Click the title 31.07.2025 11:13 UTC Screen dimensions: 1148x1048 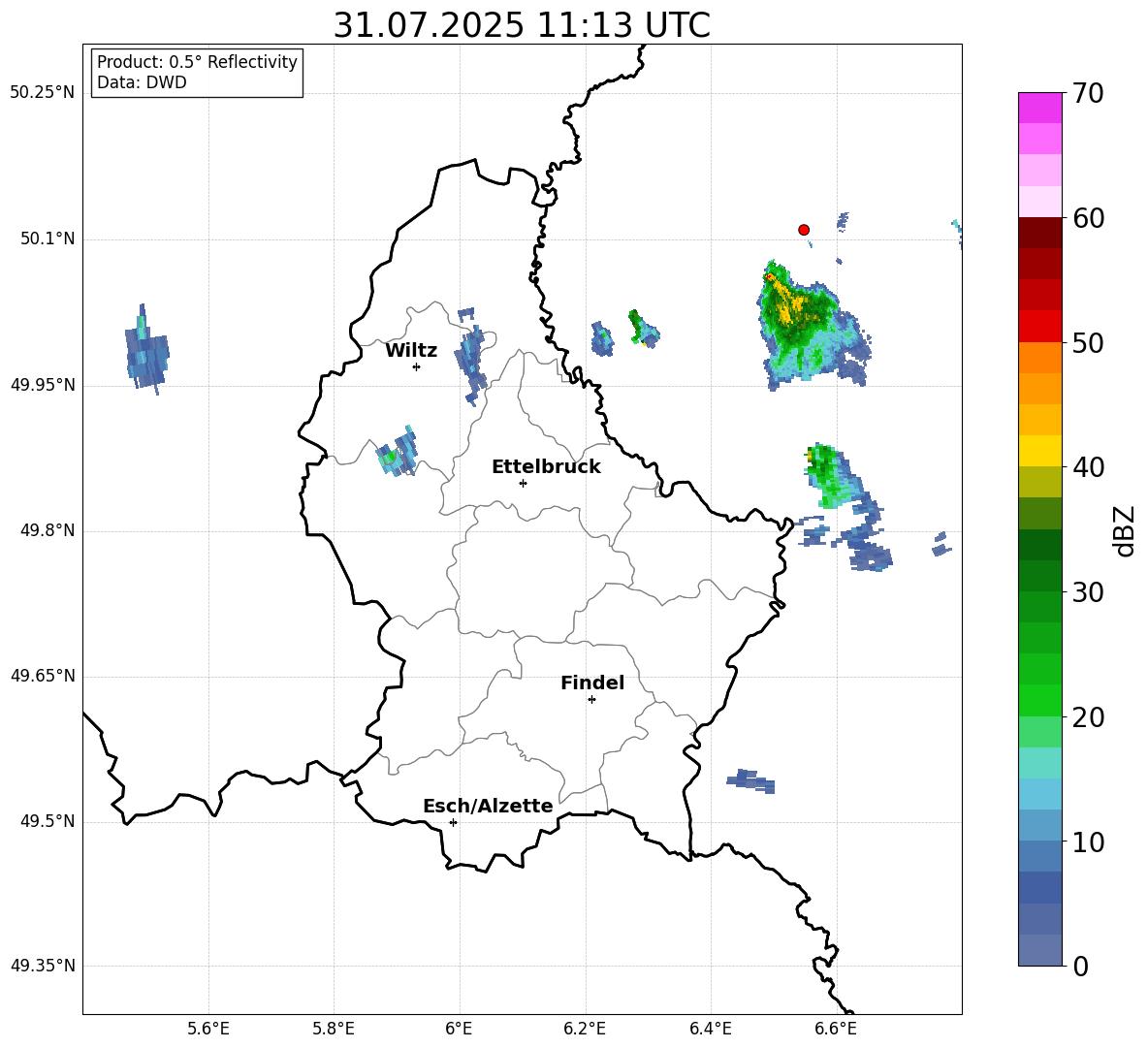pyautogui.click(x=522, y=25)
